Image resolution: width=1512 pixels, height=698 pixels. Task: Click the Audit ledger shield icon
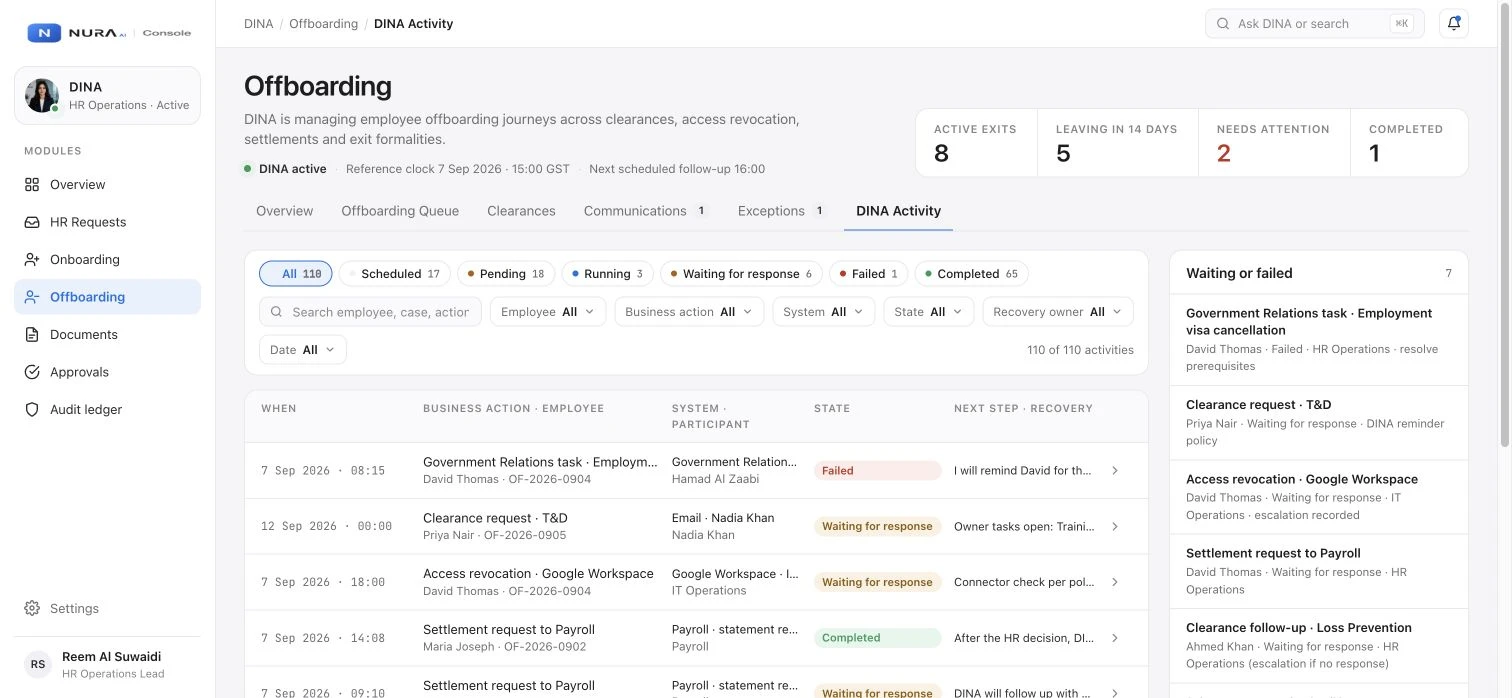(x=32, y=410)
